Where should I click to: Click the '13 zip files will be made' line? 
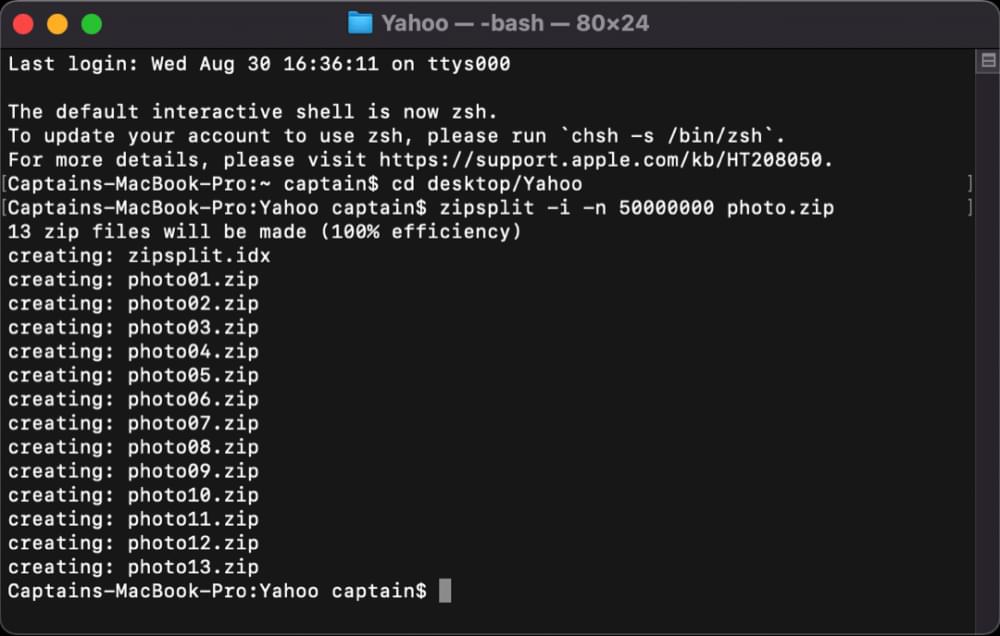(265, 232)
